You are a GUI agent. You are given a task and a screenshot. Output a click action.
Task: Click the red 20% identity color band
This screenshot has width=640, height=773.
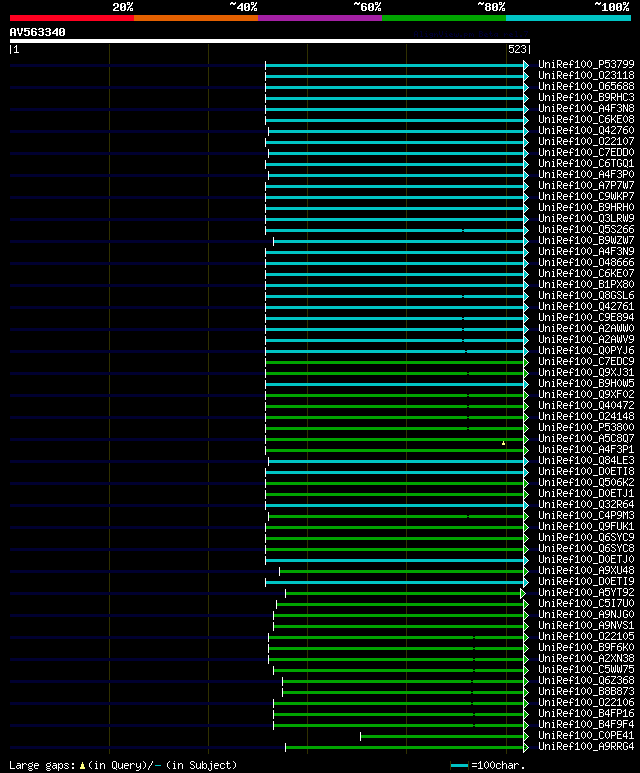[72, 18]
